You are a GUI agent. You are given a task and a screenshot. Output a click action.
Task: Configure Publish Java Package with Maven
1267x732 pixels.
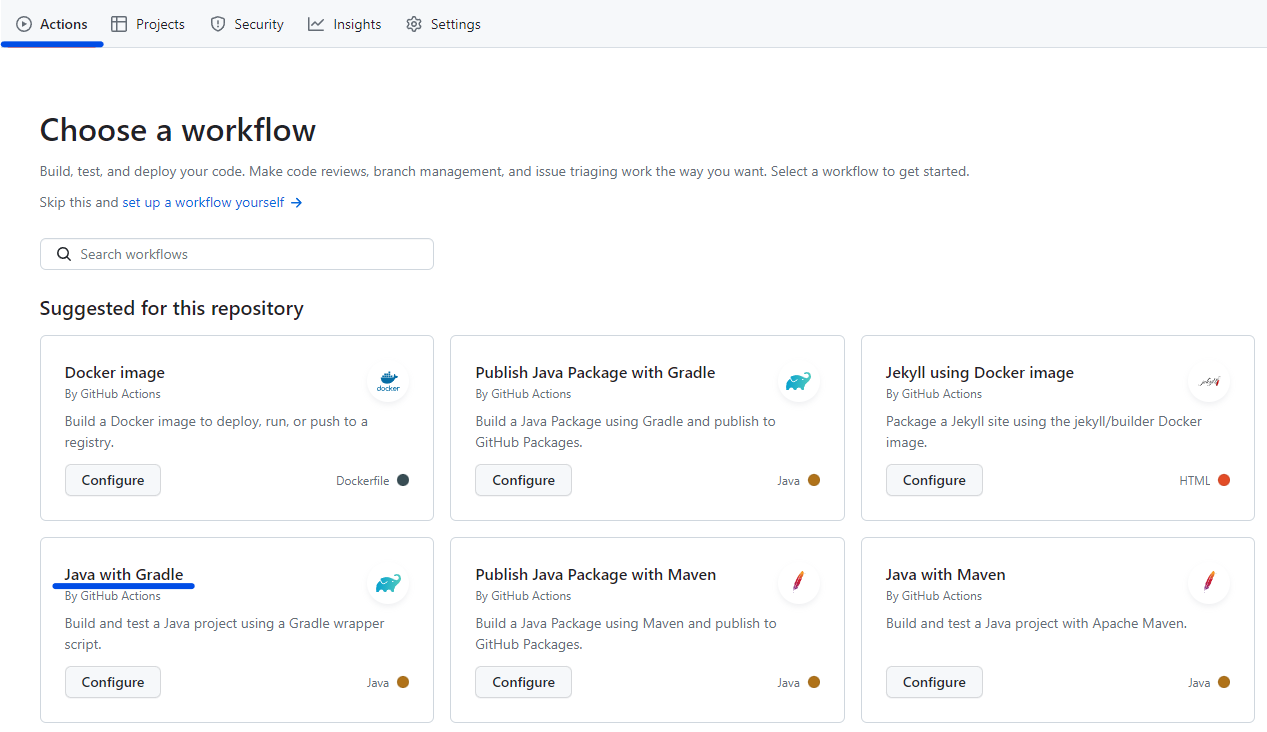point(523,682)
